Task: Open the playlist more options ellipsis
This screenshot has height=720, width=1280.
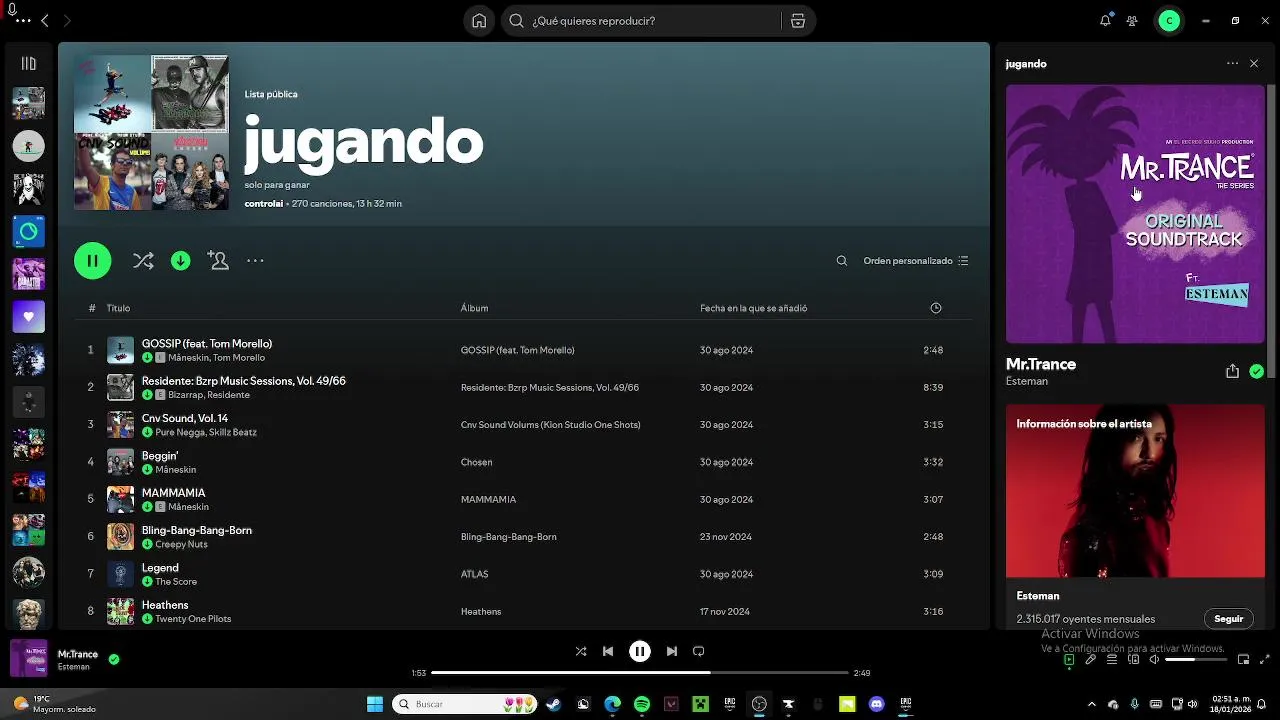Action: pyautogui.click(x=255, y=261)
